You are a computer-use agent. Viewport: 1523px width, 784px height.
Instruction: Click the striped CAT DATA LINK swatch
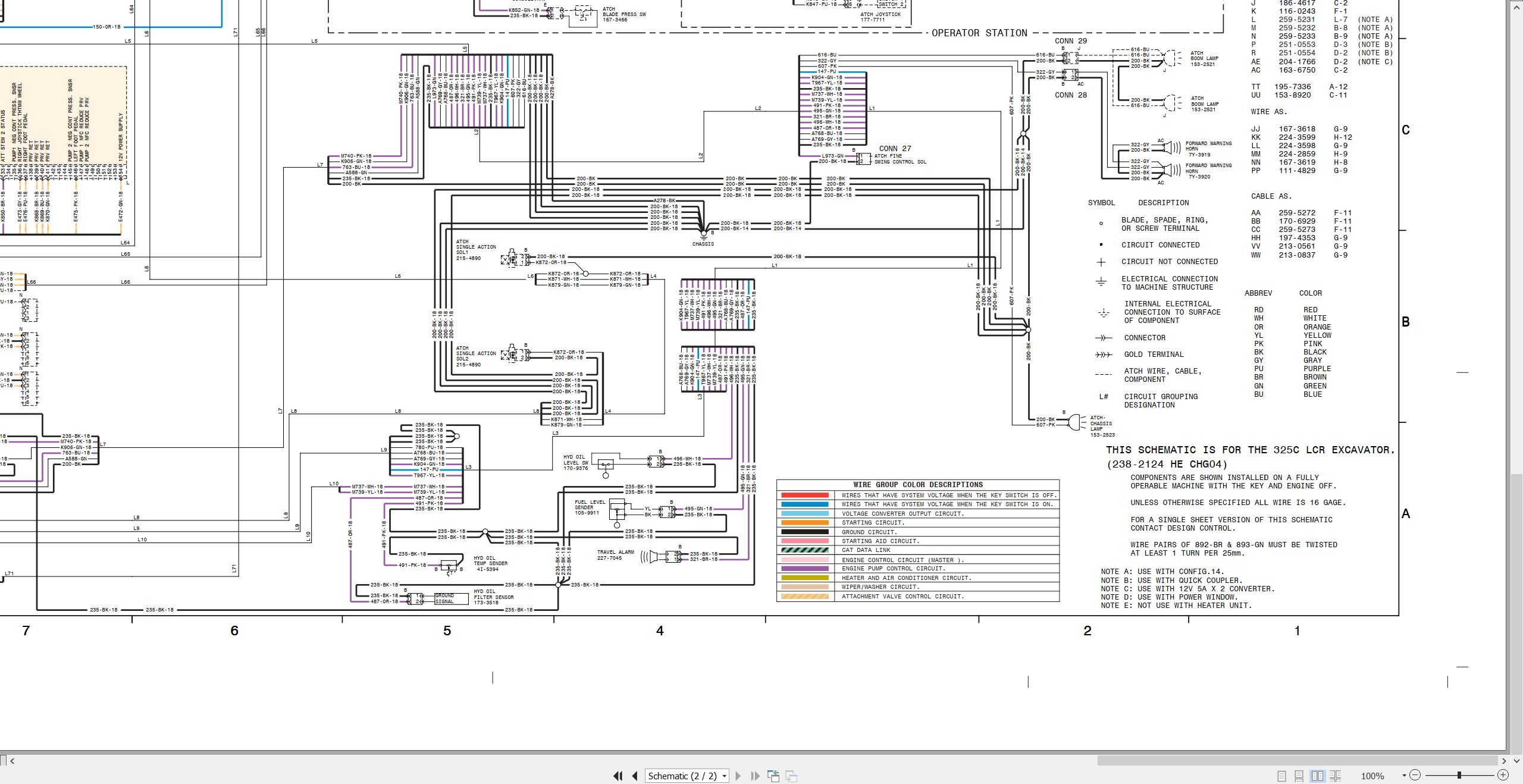[x=804, y=550]
